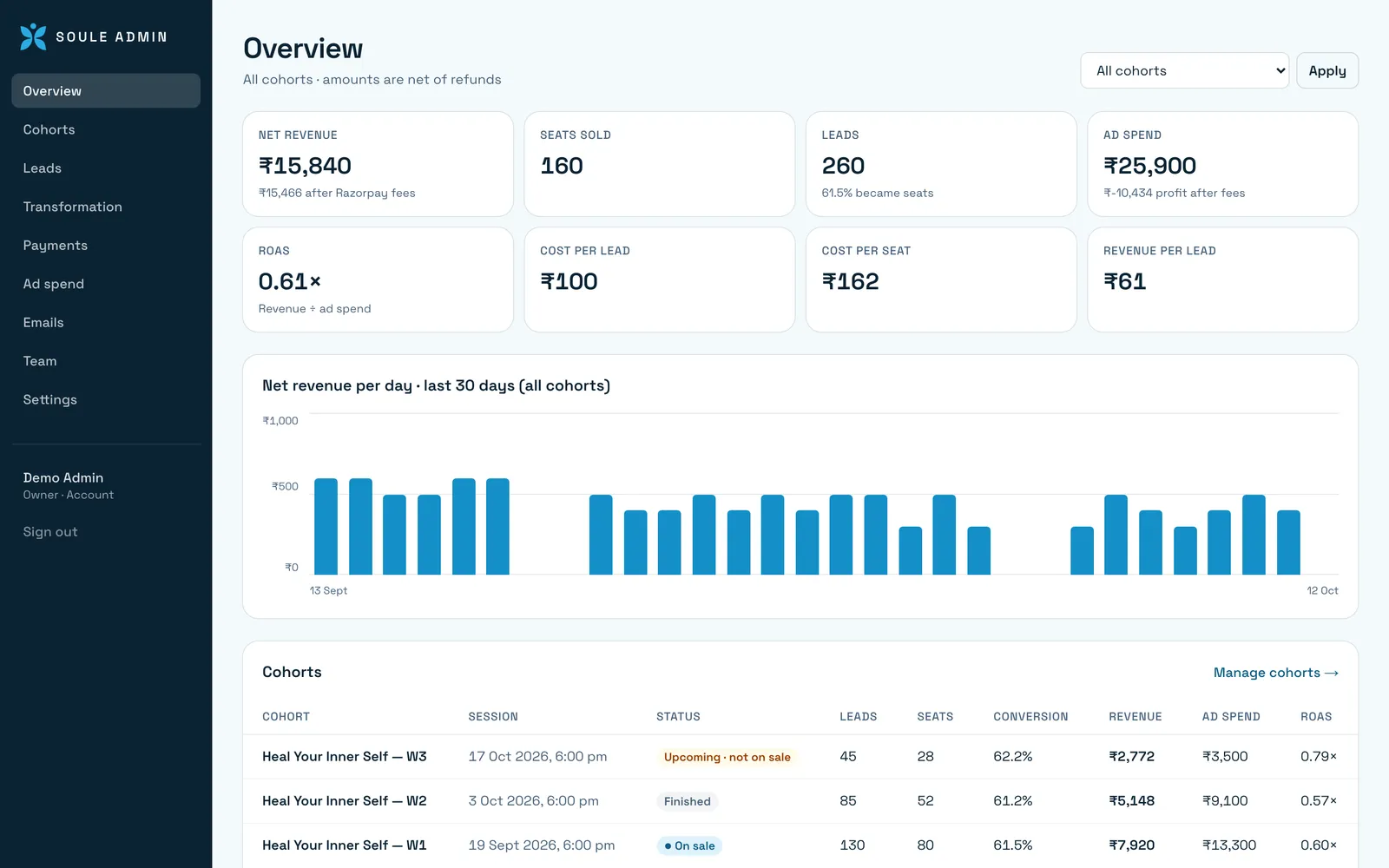The height and width of the screenshot is (868, 1389).
Task: Go to Emails section
Action: (106, 322)
